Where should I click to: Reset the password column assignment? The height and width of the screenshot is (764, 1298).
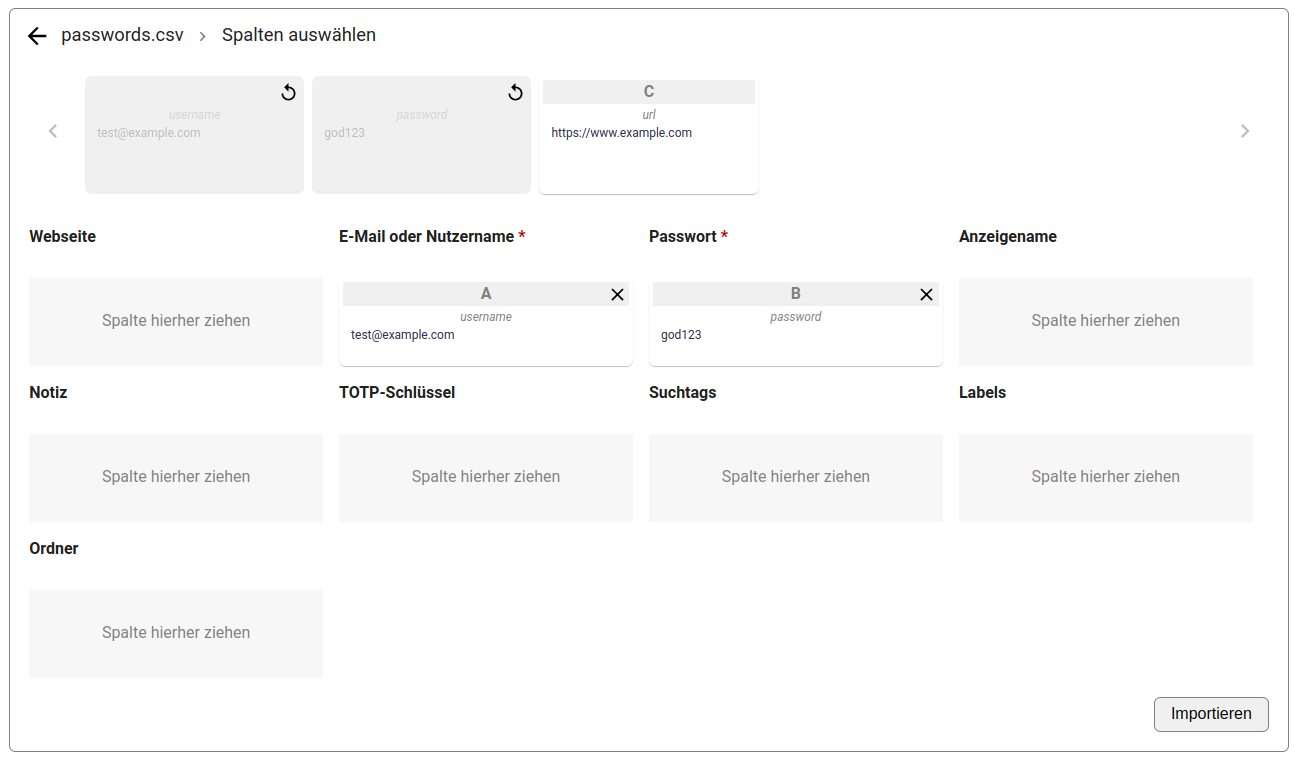[x=515, y=93]
